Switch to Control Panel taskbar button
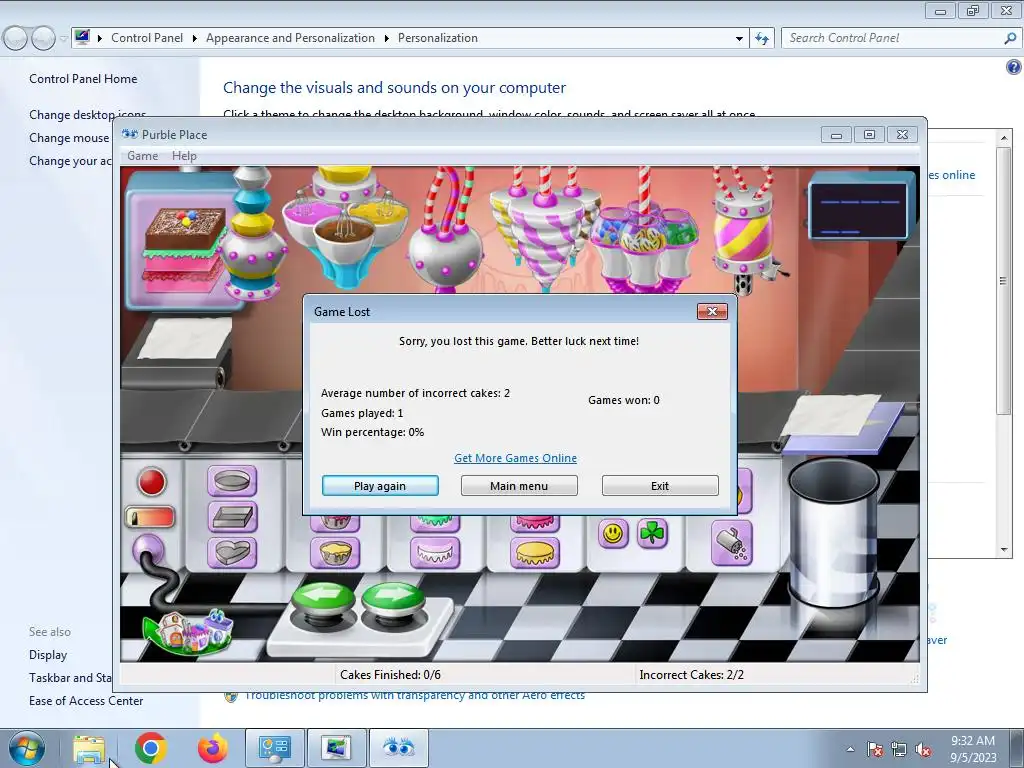This screenshot has width=1024, height=768. click(x=274, y=748)
